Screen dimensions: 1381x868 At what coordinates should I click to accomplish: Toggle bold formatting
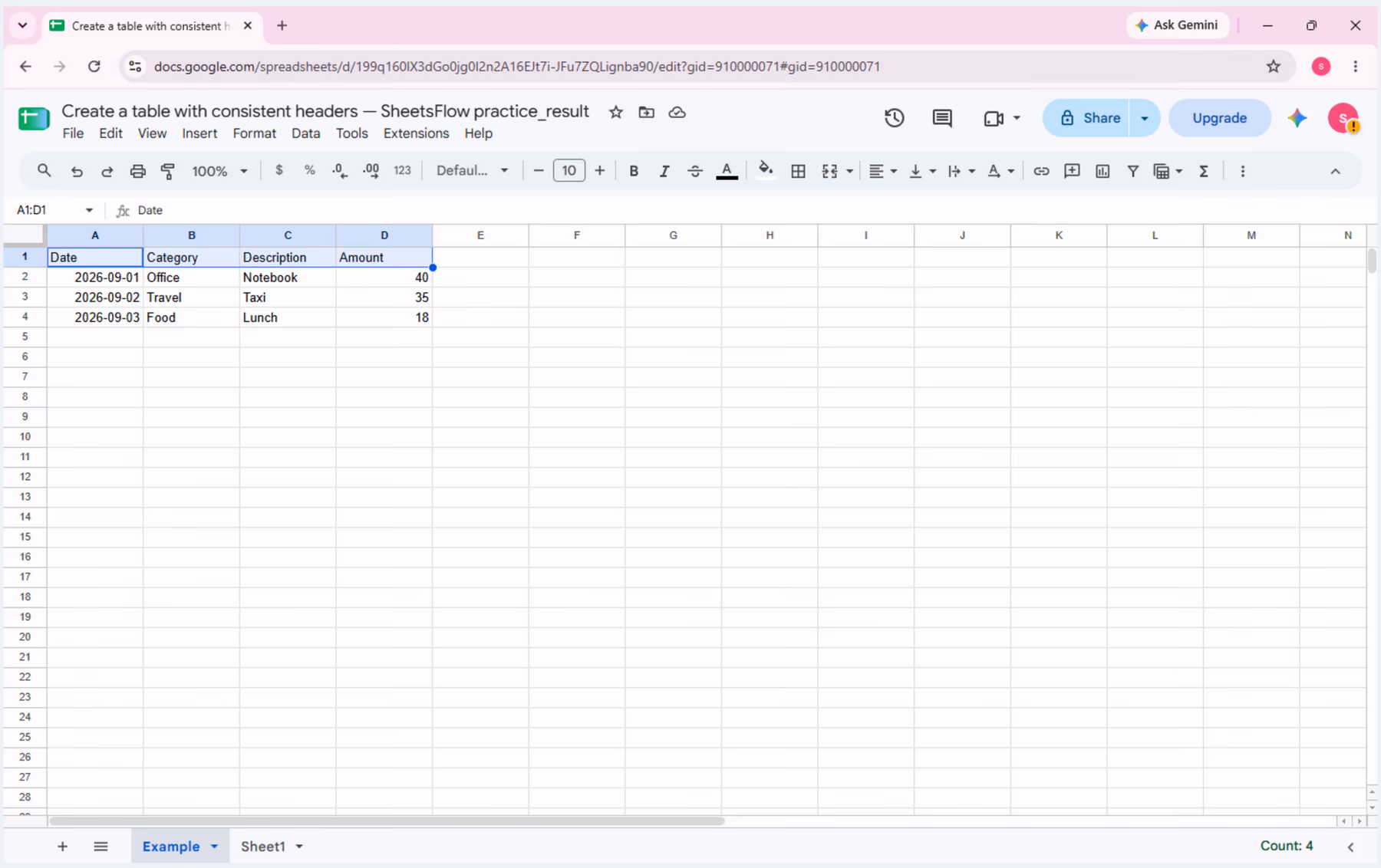[x=634, y=171]
